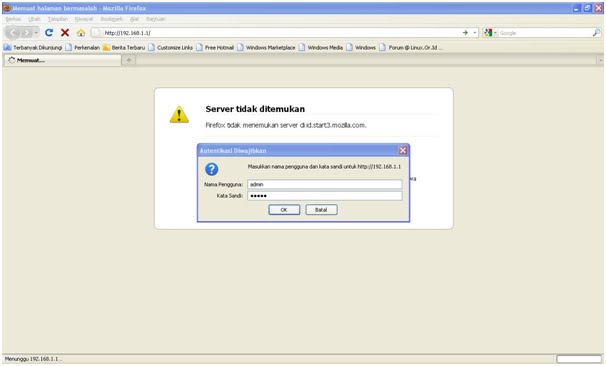
Task: Open the Customize Links bookmark
Action: point(170,48)
